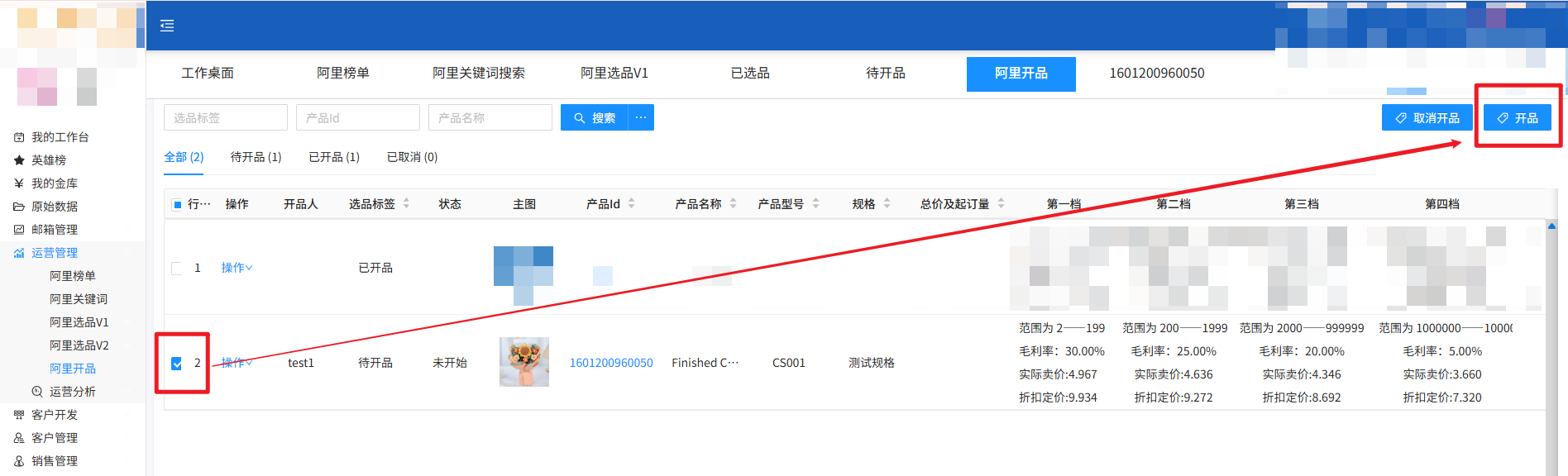Click the 搜索 button
Image resolution: width=1568 pixels, height=476 pixels.
pos(595,117)
